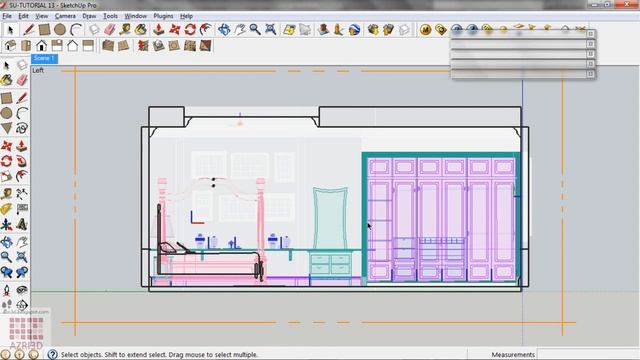Viewport: 640px width, 360px height.
Task: Toggle terrain display icon
Action: click(305, 30)
